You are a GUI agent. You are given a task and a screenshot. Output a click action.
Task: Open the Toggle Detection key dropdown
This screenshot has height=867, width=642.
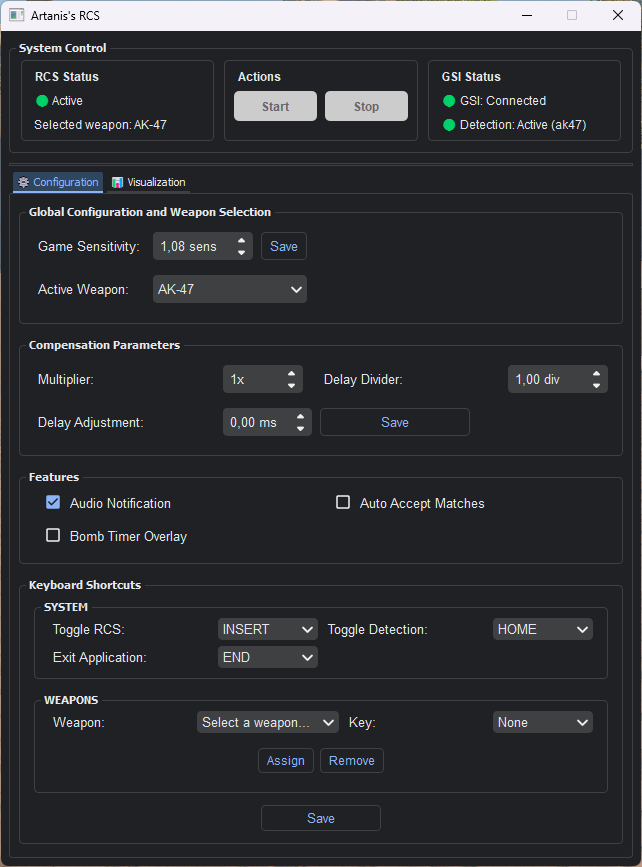[542, 629]
